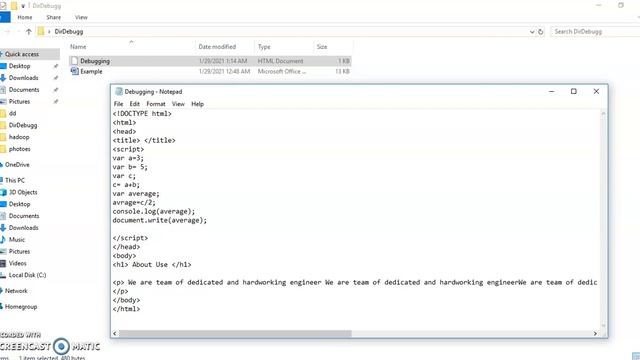Switch to Explorer Share ribbon tab
Viewport: 640px width, 360px height.
(x=53, y=17)
